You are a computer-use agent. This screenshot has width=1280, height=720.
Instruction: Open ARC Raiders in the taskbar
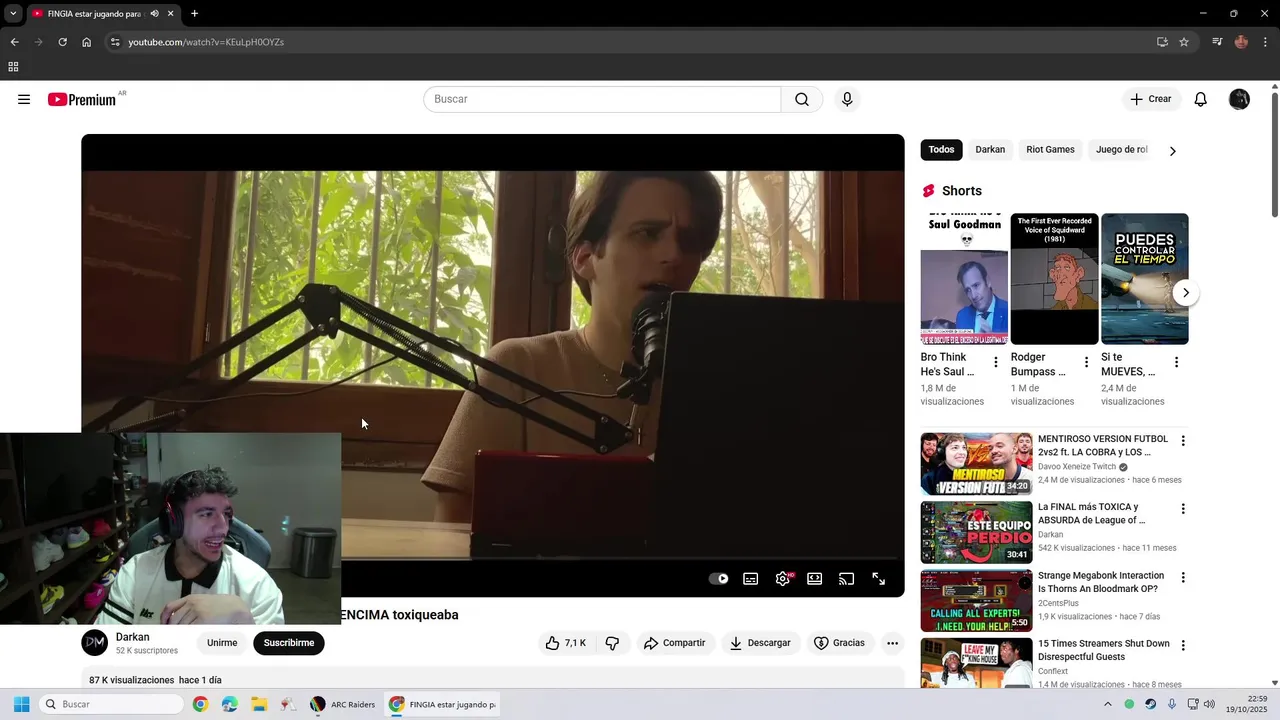point(343,704)
